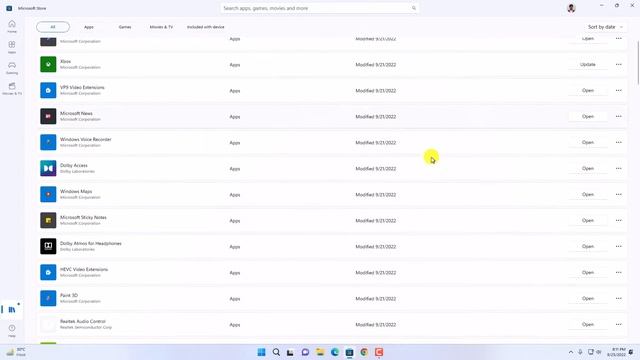Click the VP9 Video Extensions icon
This screenshot has height=360, width=640.
click(x=48, y=90)
